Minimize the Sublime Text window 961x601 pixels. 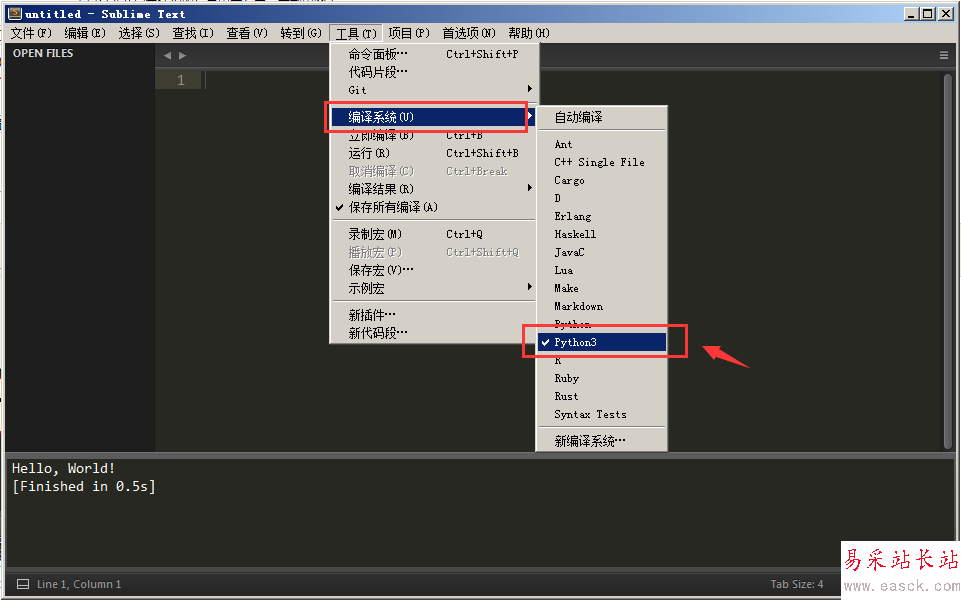point(911,13)
